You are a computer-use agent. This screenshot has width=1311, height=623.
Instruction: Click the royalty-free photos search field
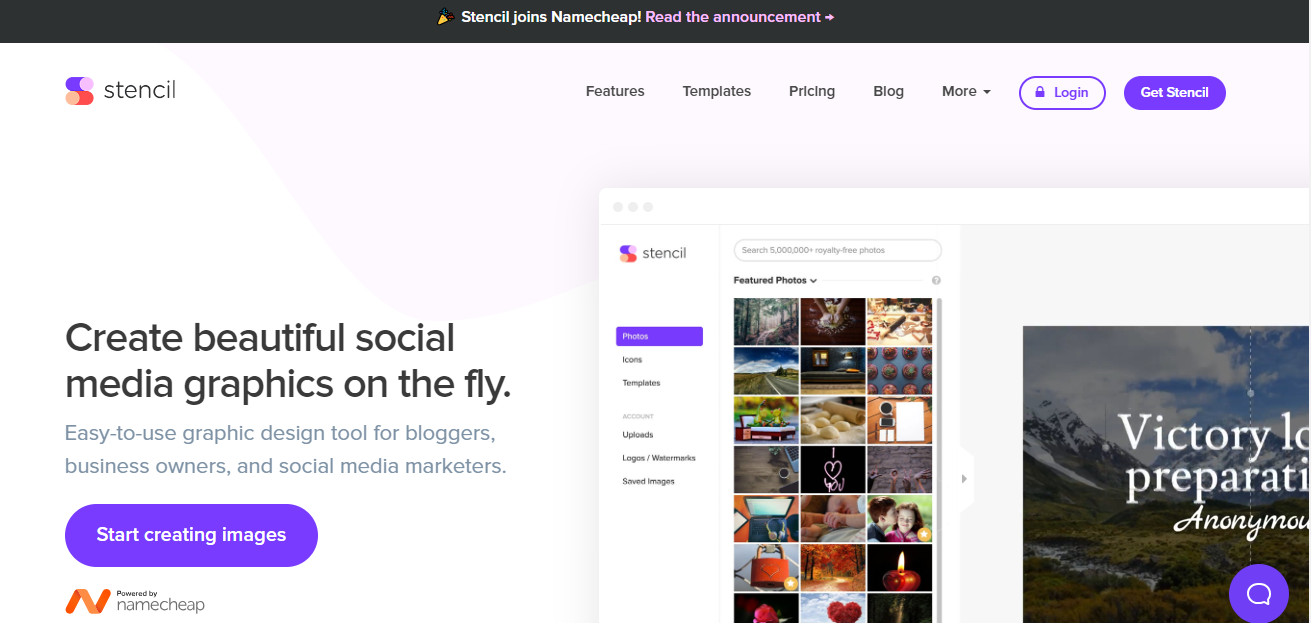click(x=837, y=250)
